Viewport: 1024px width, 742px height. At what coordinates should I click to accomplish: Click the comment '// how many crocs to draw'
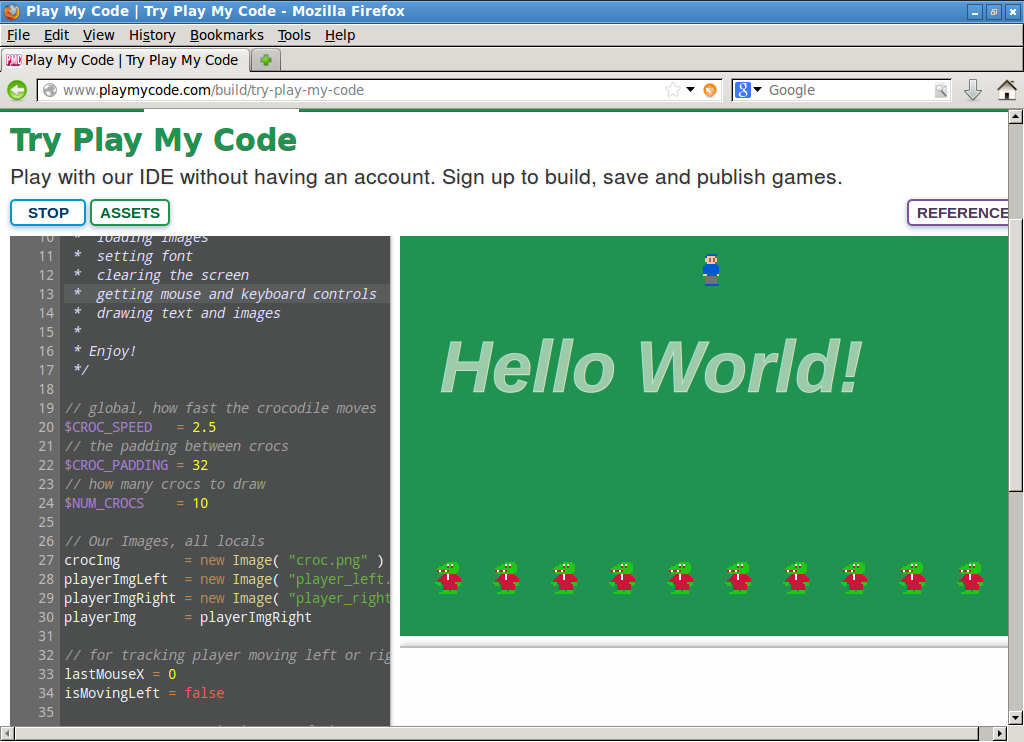point(165,484)
